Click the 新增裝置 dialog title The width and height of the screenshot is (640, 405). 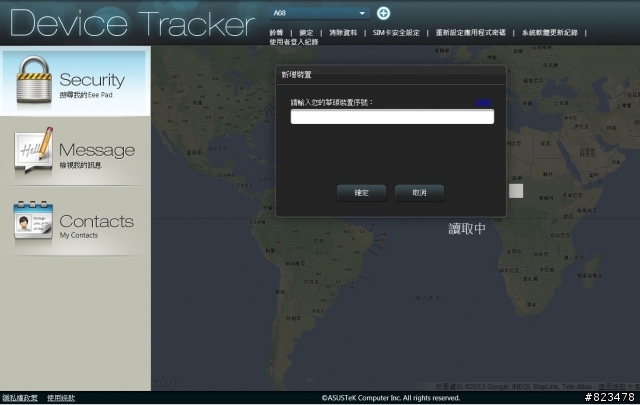pyautogui.click(x=297, y=75)
